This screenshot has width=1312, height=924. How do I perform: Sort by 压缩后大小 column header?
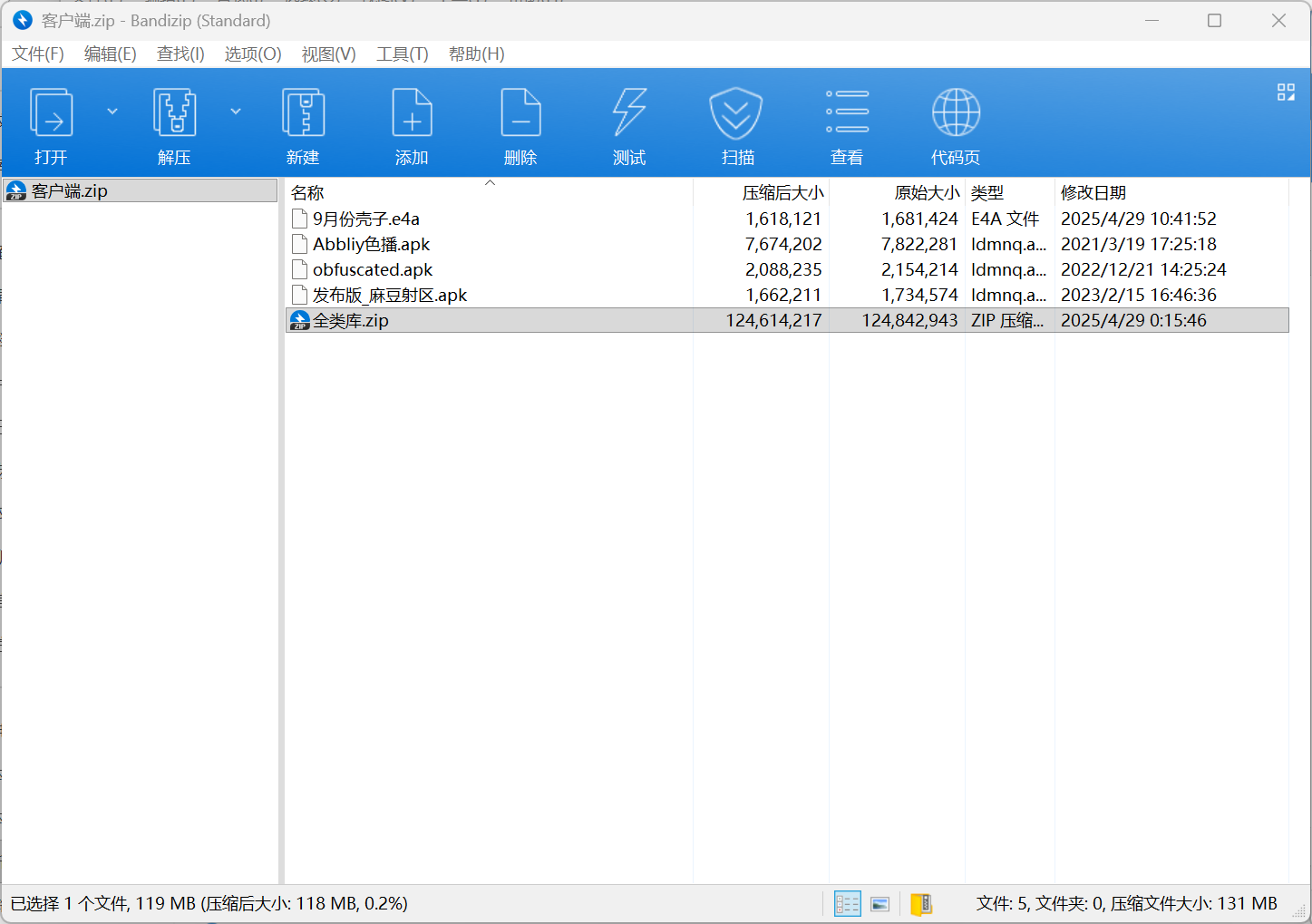pos(782,192)
